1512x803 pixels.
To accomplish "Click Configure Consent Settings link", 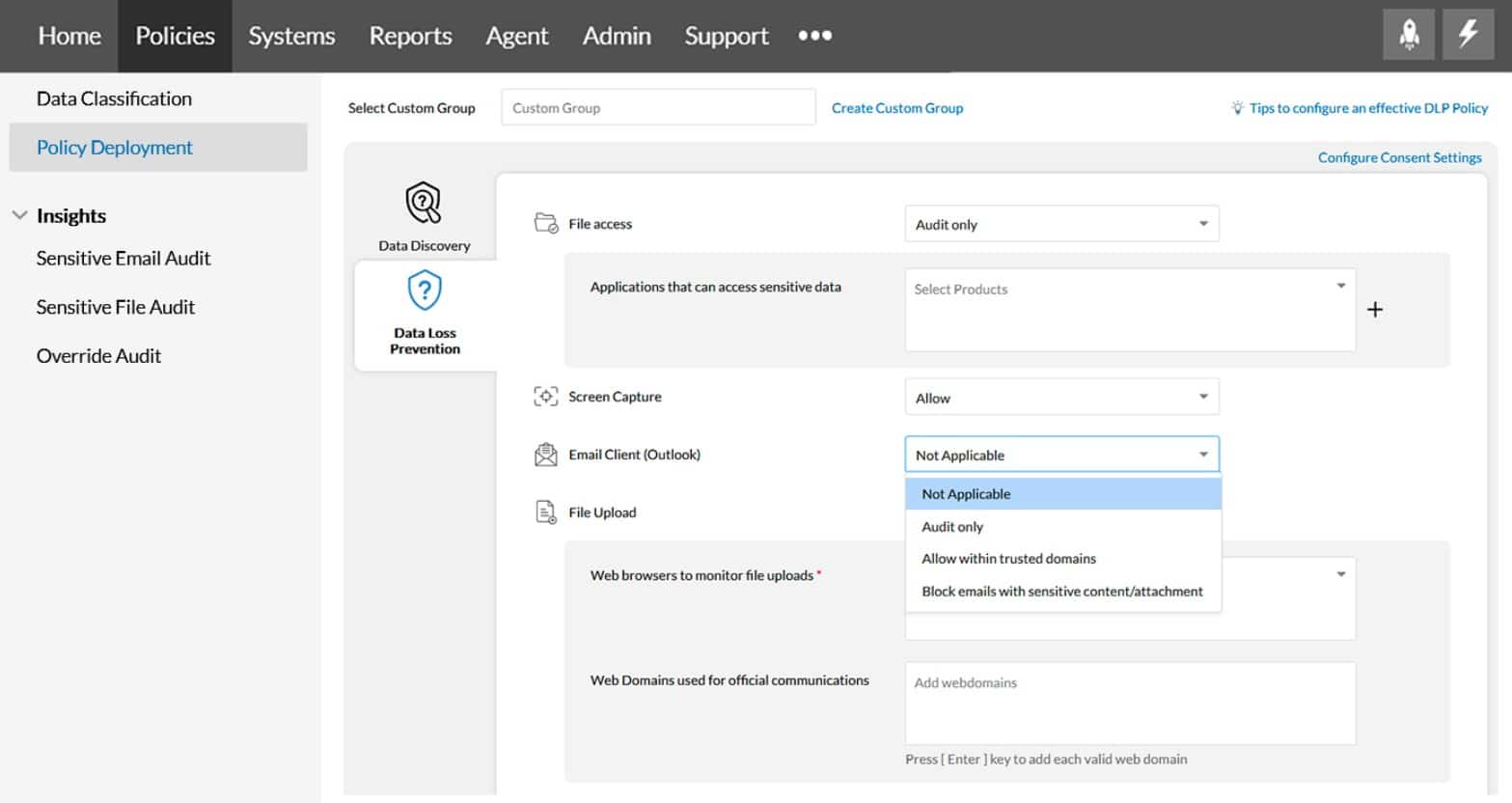I will pyautogui.click(x=1400, y=157).
